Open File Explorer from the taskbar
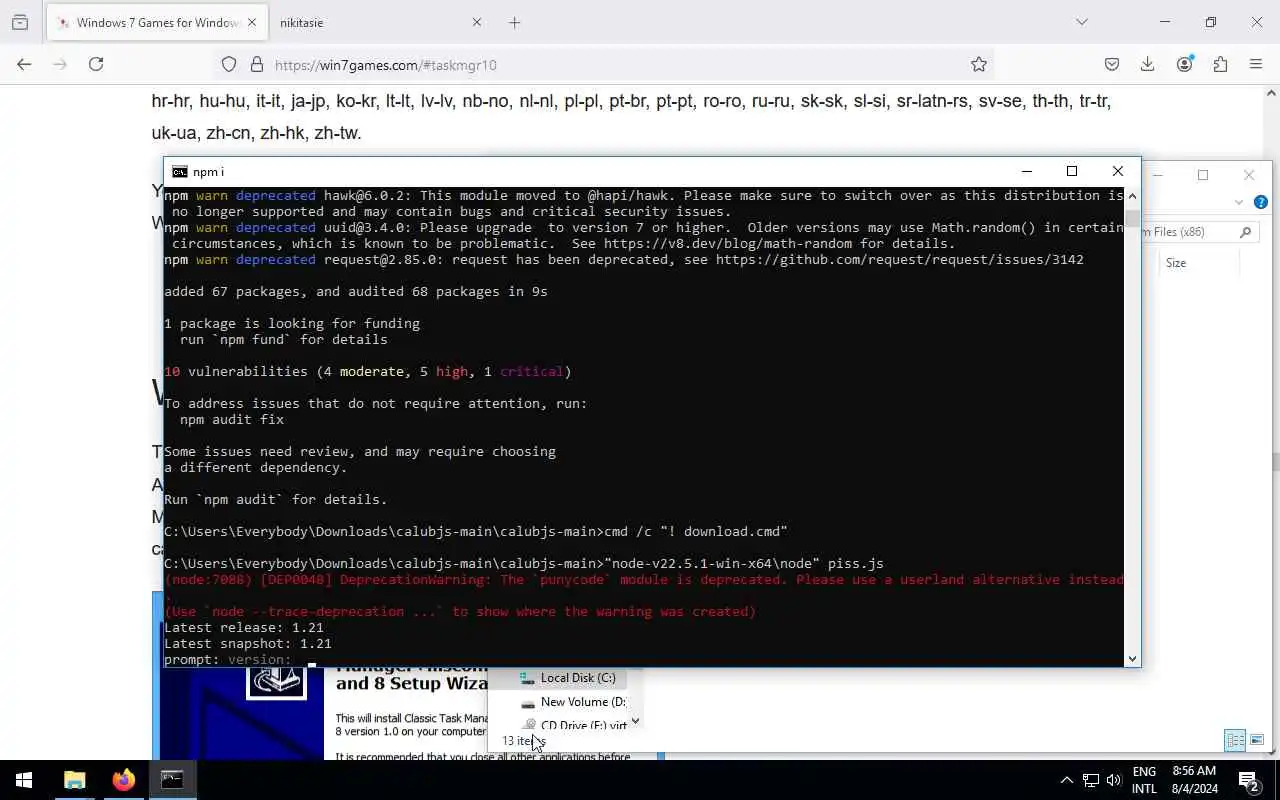1280x800 pixels. tap(75, 780)
